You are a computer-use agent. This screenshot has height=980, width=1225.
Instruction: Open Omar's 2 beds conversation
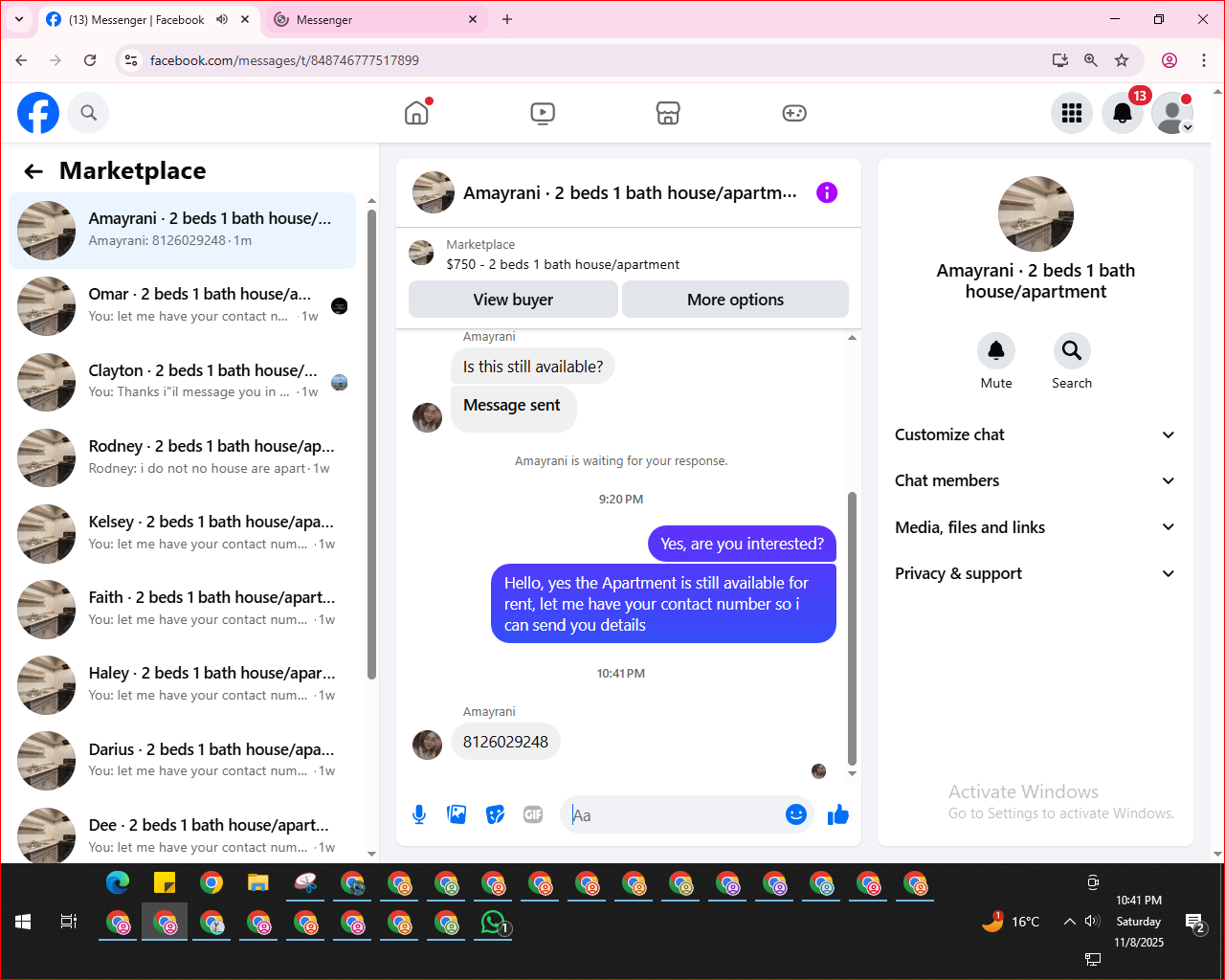183,305
